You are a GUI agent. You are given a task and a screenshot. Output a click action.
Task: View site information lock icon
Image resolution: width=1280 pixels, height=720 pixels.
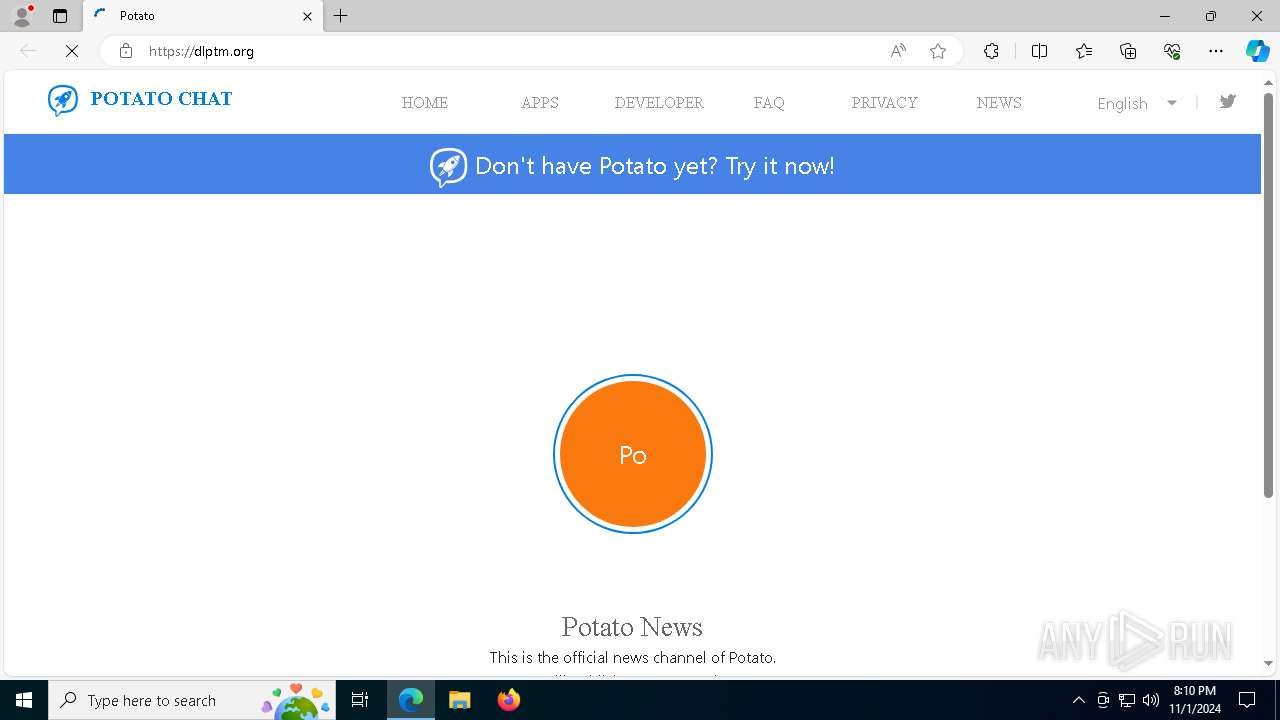click(x=126, y=51)
